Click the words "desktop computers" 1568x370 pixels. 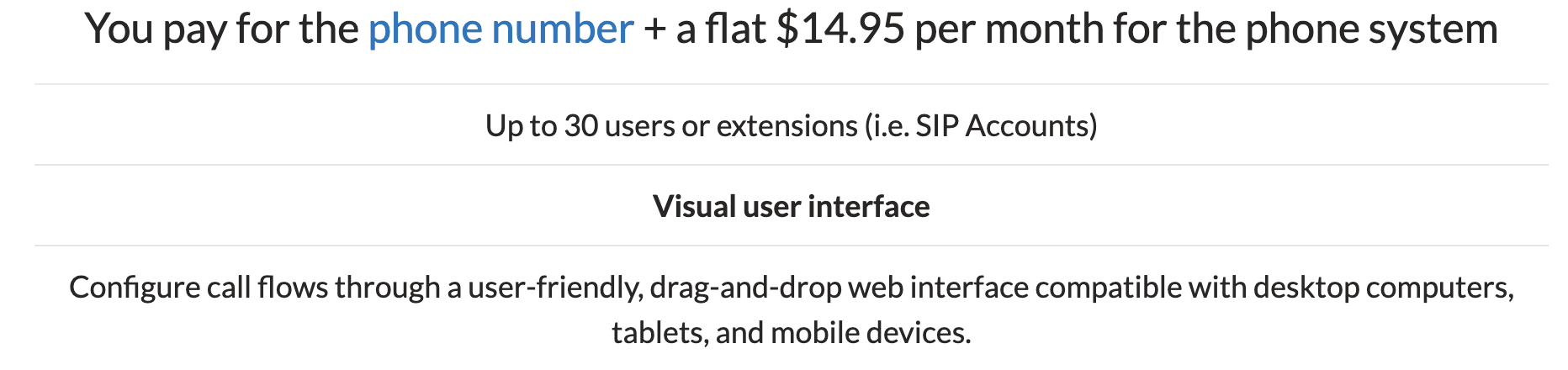pos(1383,288)
